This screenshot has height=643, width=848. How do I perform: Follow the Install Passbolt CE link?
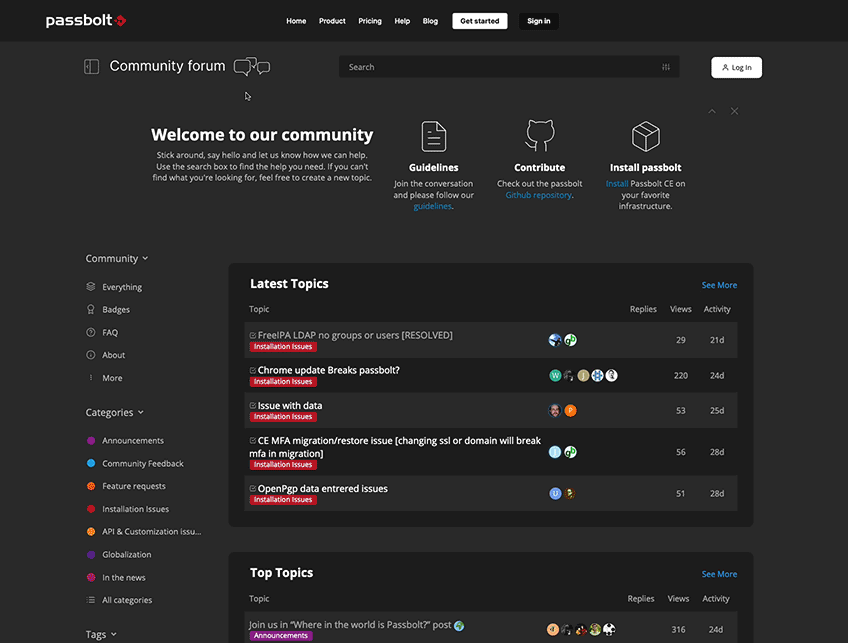pyautogui.click(x=617, y=184)
